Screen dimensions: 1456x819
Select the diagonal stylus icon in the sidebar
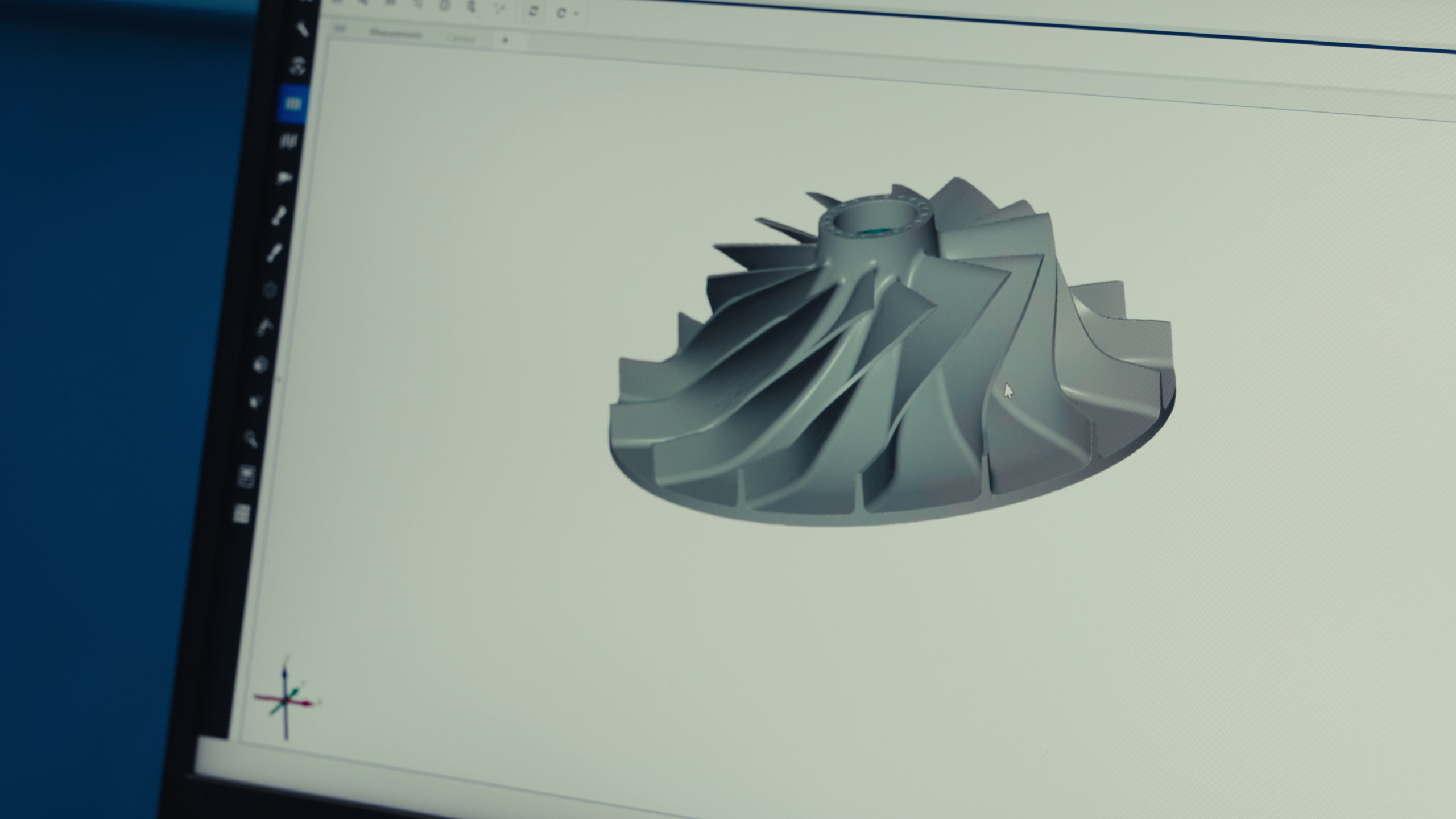pyautogui.click(x=275, y=253)
